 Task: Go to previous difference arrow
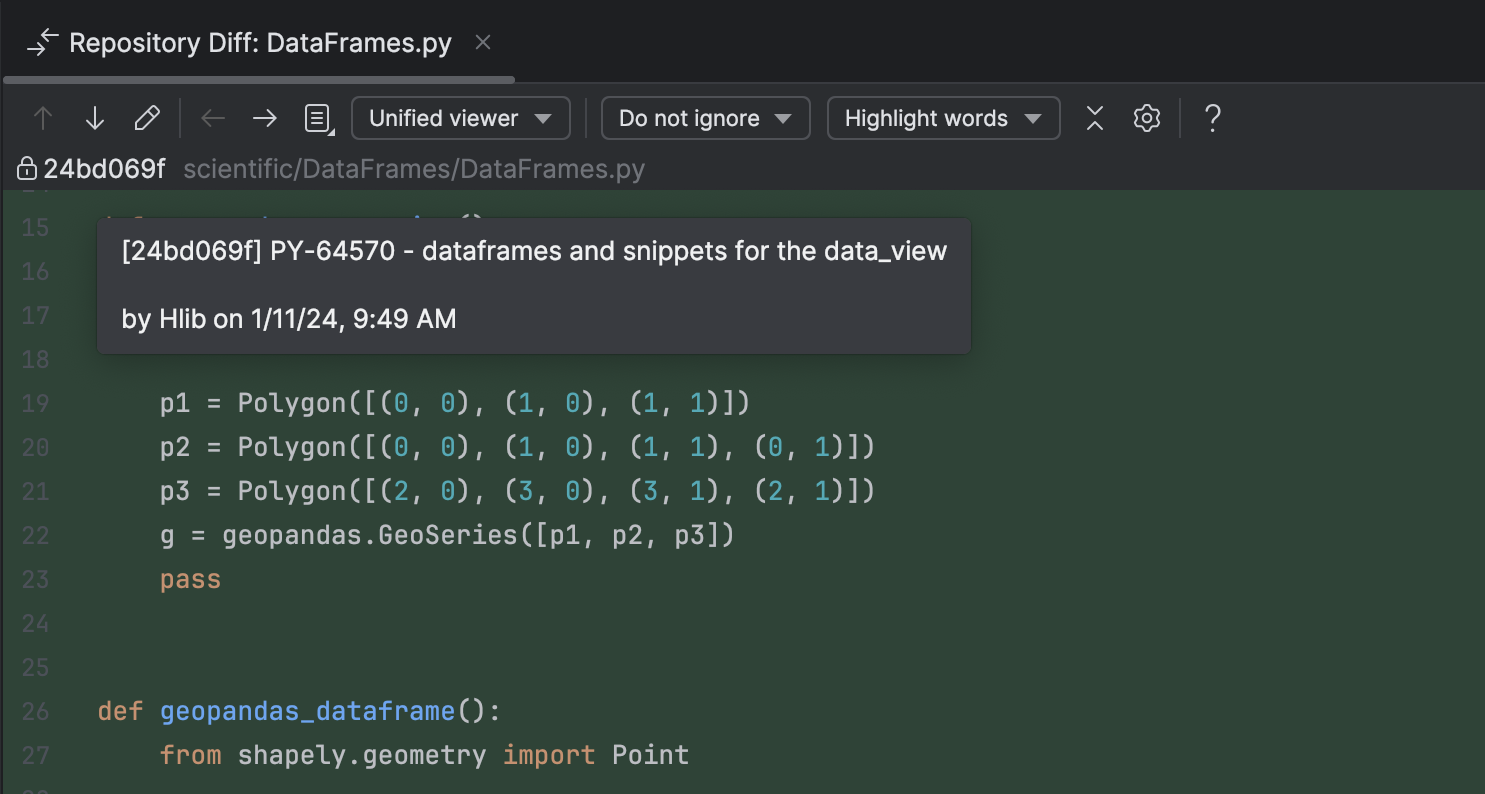coord(42,119)
